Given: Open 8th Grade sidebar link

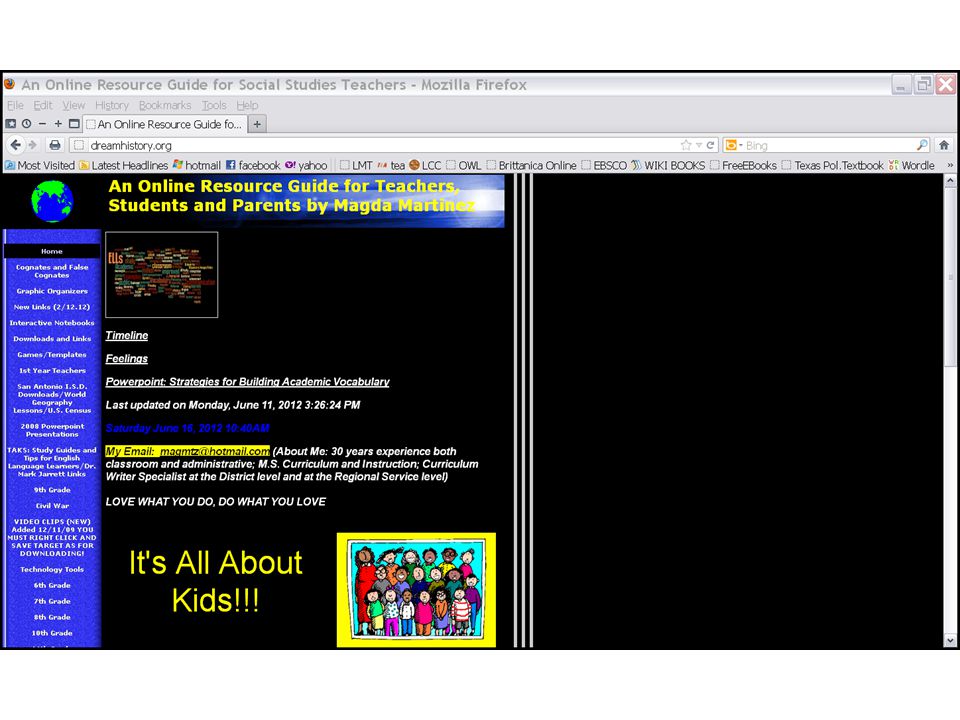Looking at the screenshot, I should tap(52, 617).
